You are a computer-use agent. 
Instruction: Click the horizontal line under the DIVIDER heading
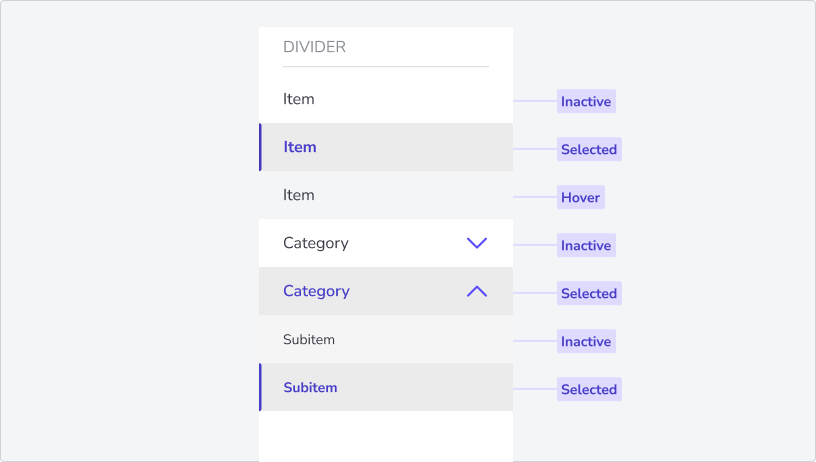tap(386, 67)
